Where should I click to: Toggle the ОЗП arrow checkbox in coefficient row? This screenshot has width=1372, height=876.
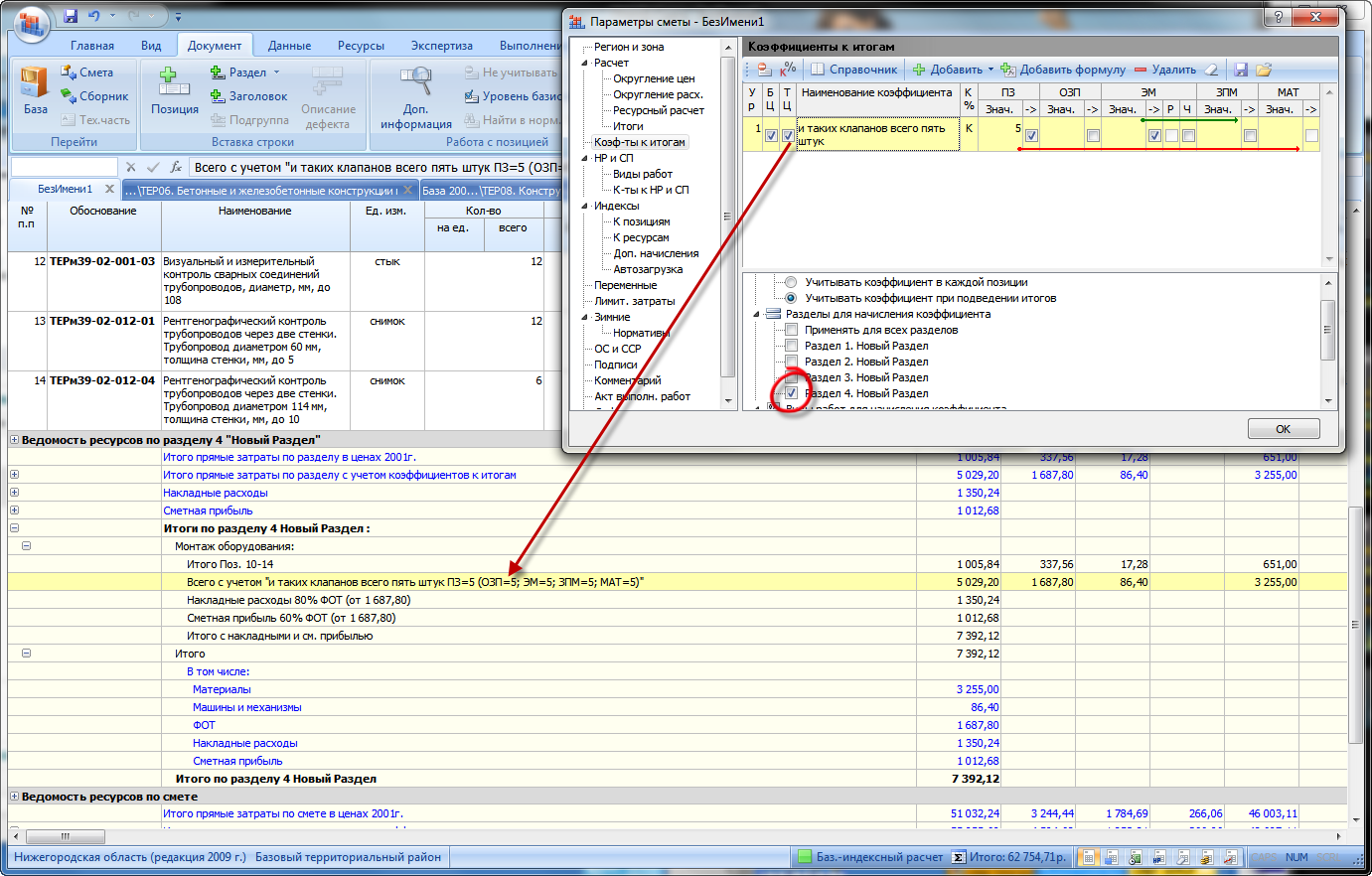tap(1093, 135)
